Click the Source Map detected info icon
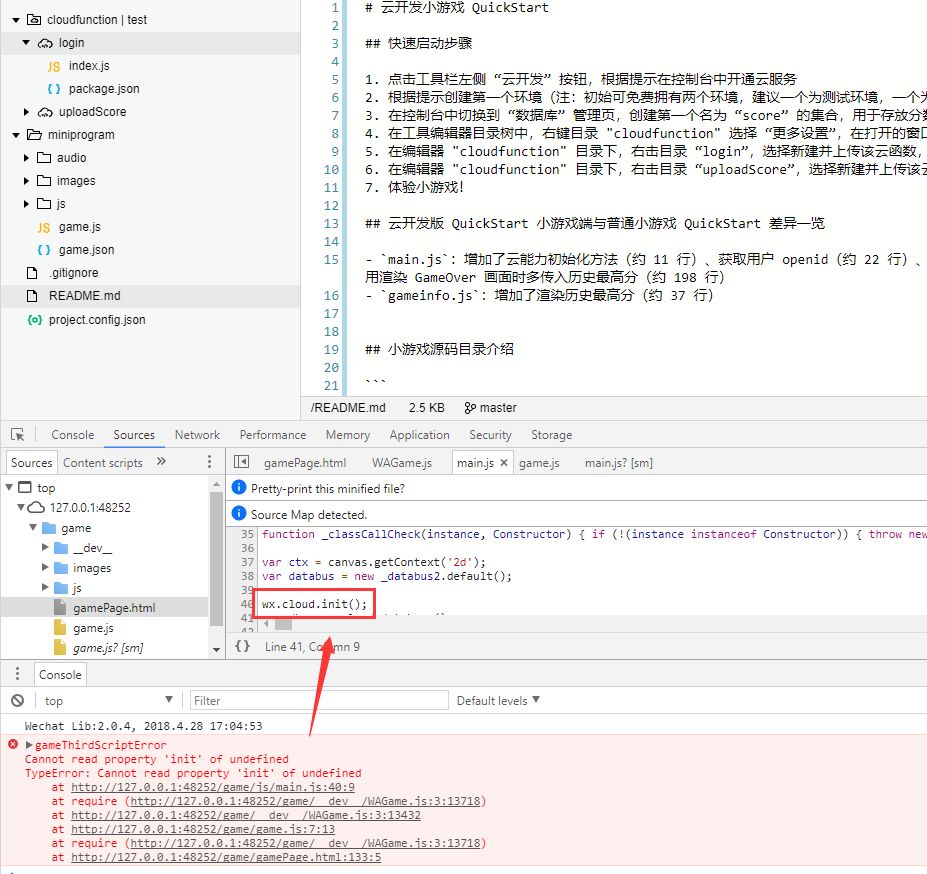The image size is (927, 874). tap(239, 513)
